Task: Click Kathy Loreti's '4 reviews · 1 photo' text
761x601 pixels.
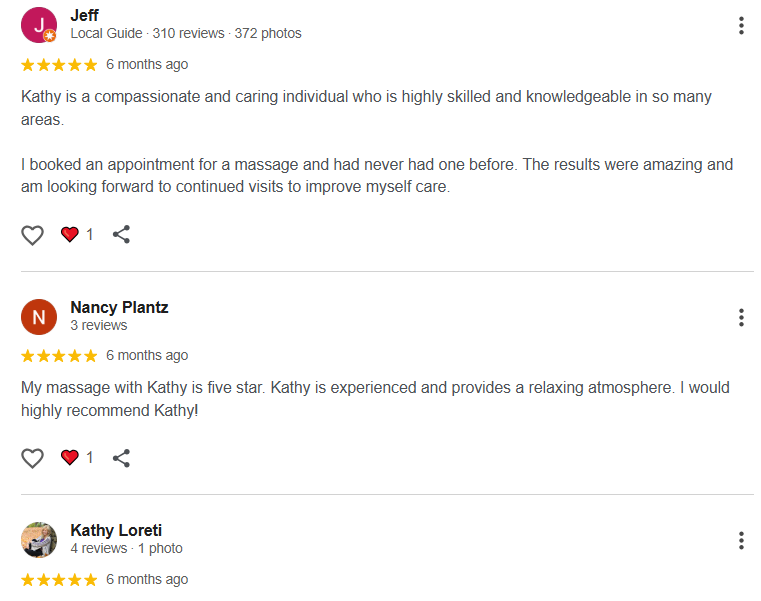Action: coord(126,548)
